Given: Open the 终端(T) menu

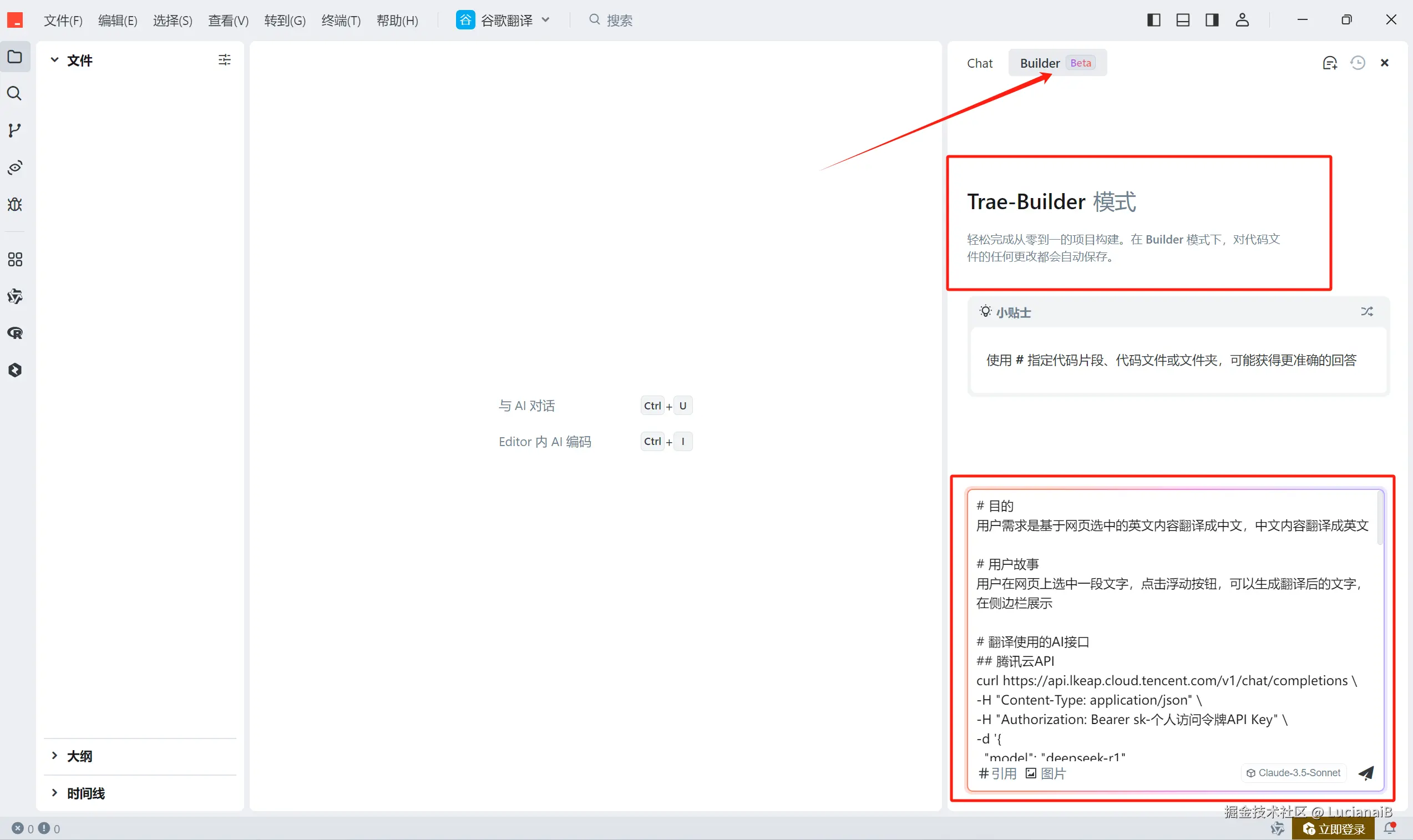Looking at the screenshot, I should [341, 21].
